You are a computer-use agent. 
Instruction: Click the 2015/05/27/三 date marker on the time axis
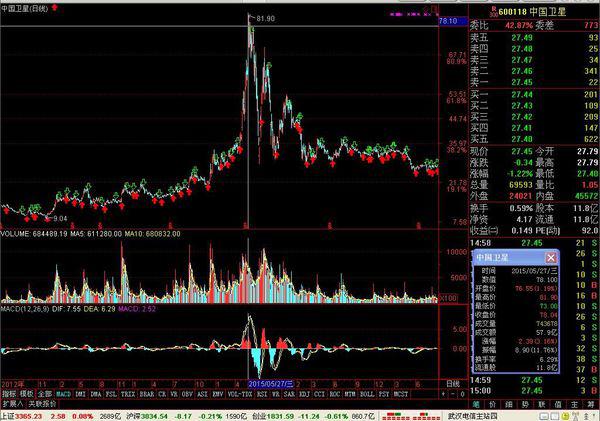tap(271, 384)
